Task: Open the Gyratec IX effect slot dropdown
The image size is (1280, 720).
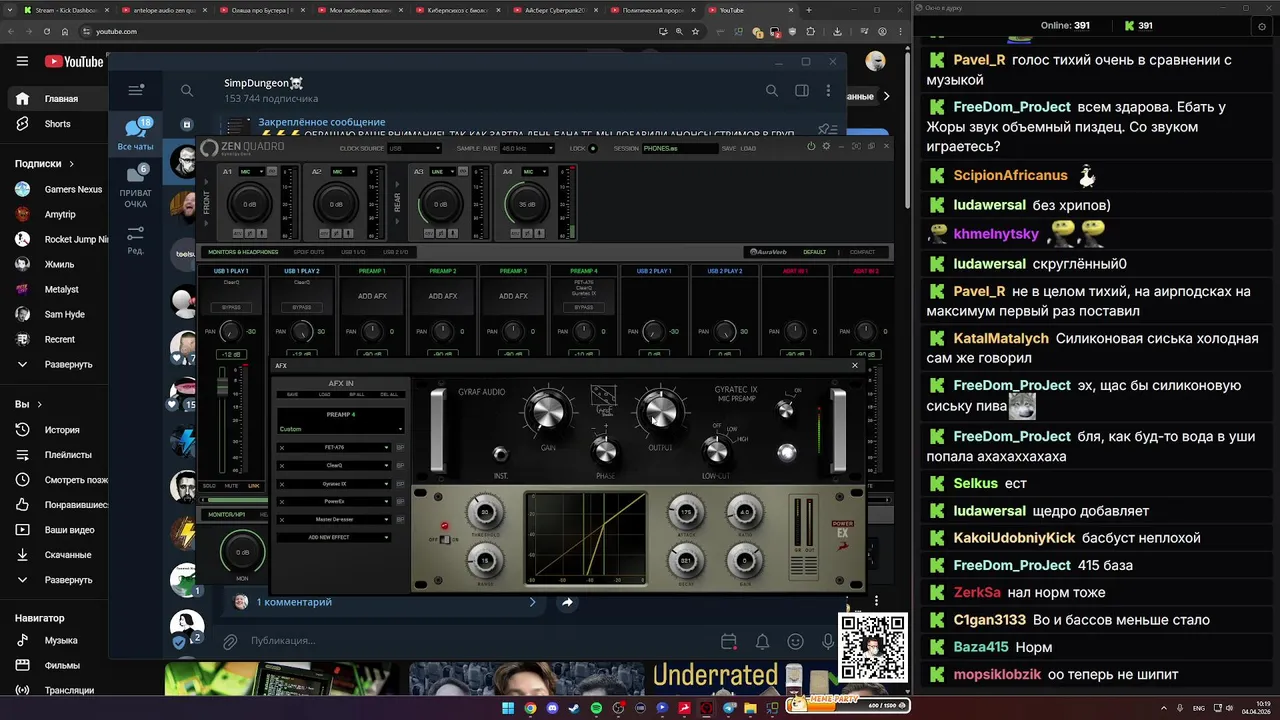Action: (x=334, y=484)
